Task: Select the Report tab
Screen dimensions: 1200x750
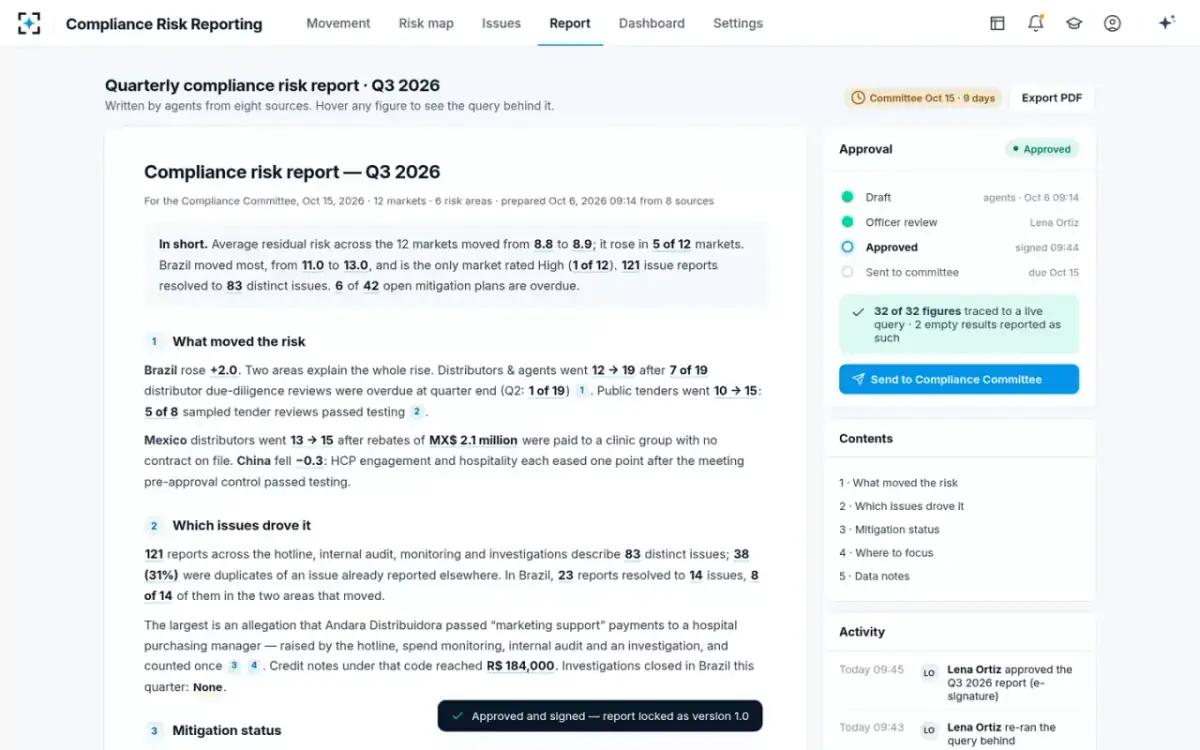Action: pos(570,23)
